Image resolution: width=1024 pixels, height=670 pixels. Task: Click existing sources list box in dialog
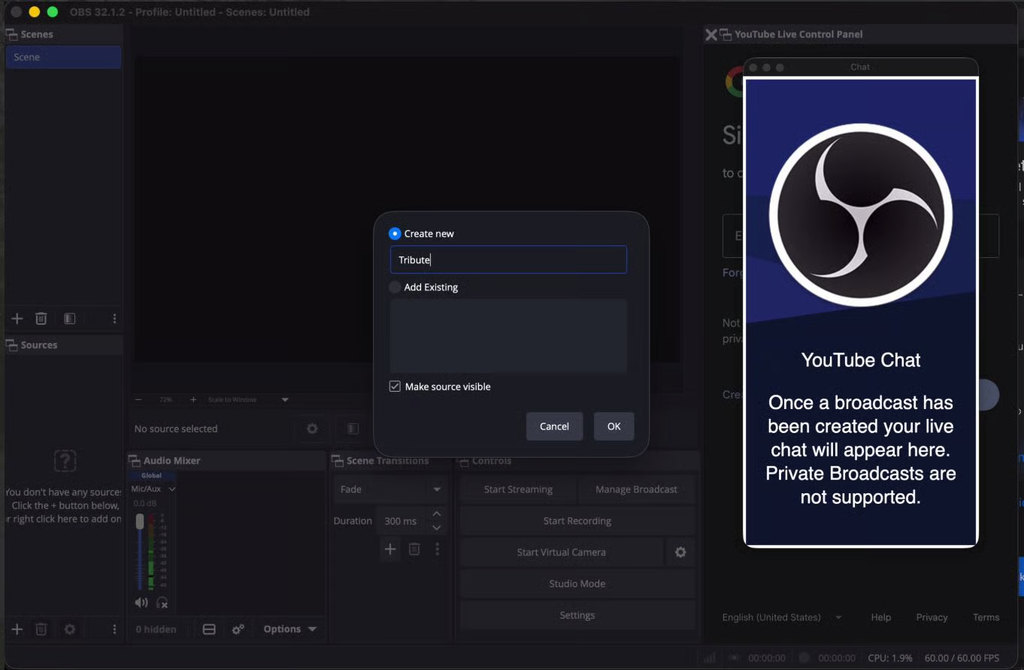[508, 336]
